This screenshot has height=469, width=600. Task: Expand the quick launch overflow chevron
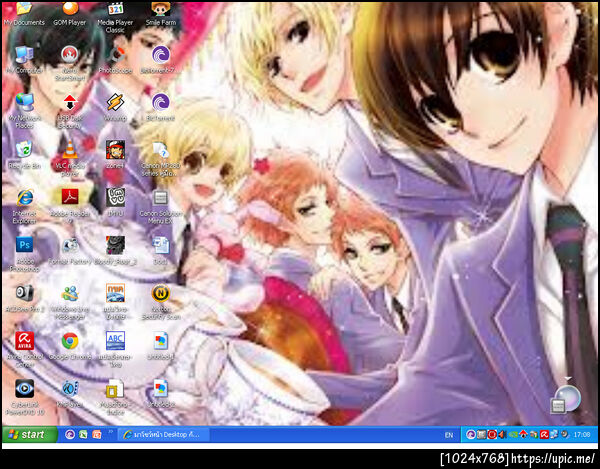(x=111, y=432)
